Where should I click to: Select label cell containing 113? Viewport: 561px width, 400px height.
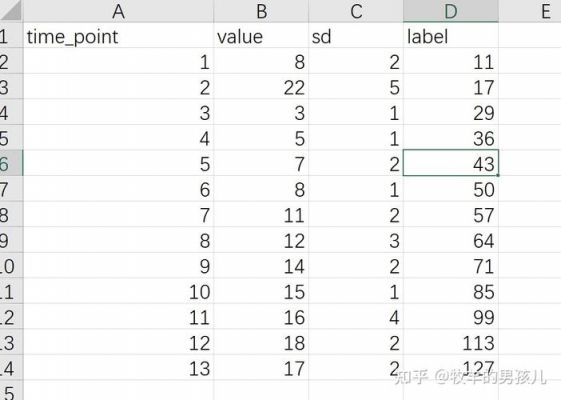tap(451, 342)
